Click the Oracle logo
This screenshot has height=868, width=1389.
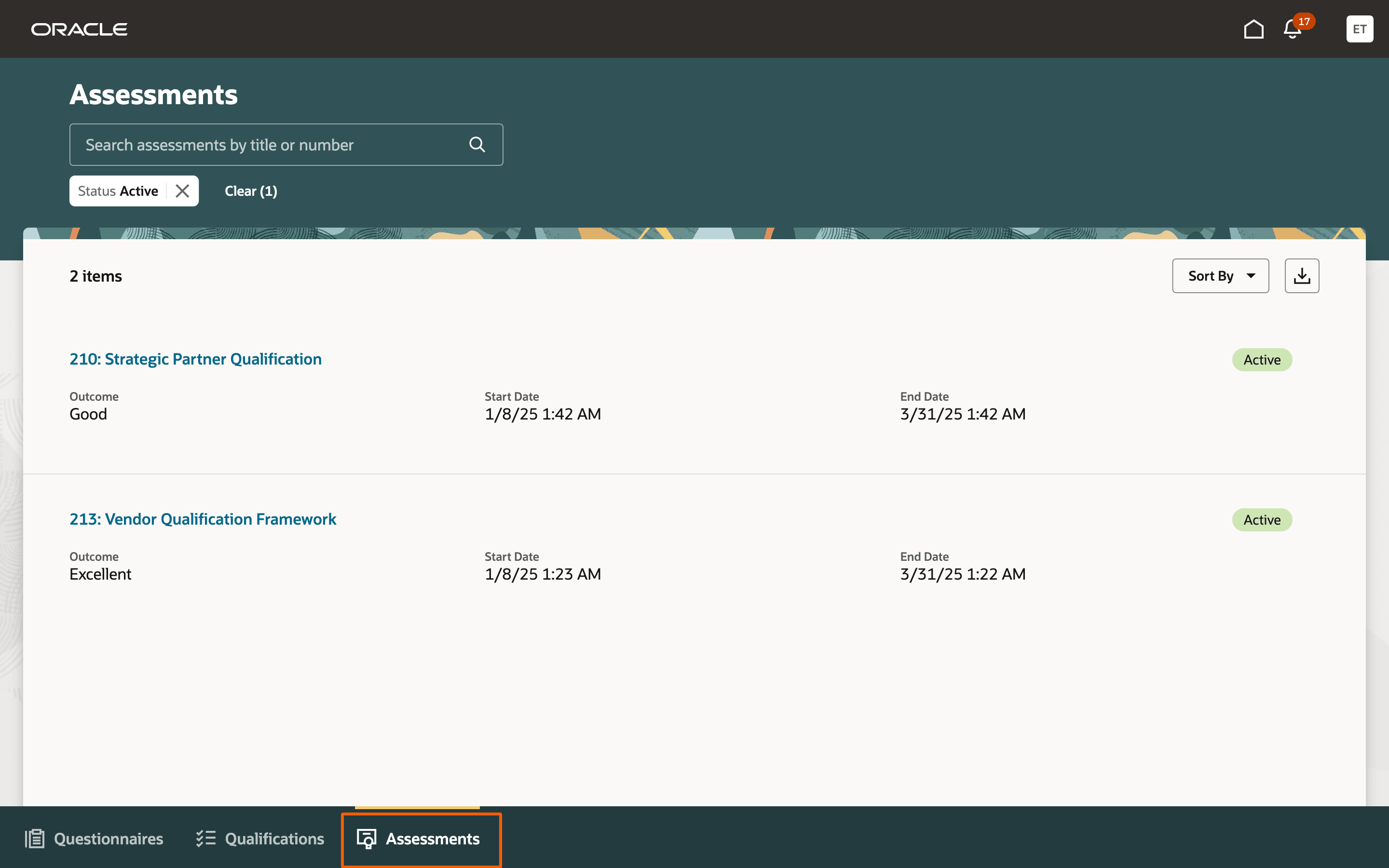pyautogui.click(x=79, y=29)
